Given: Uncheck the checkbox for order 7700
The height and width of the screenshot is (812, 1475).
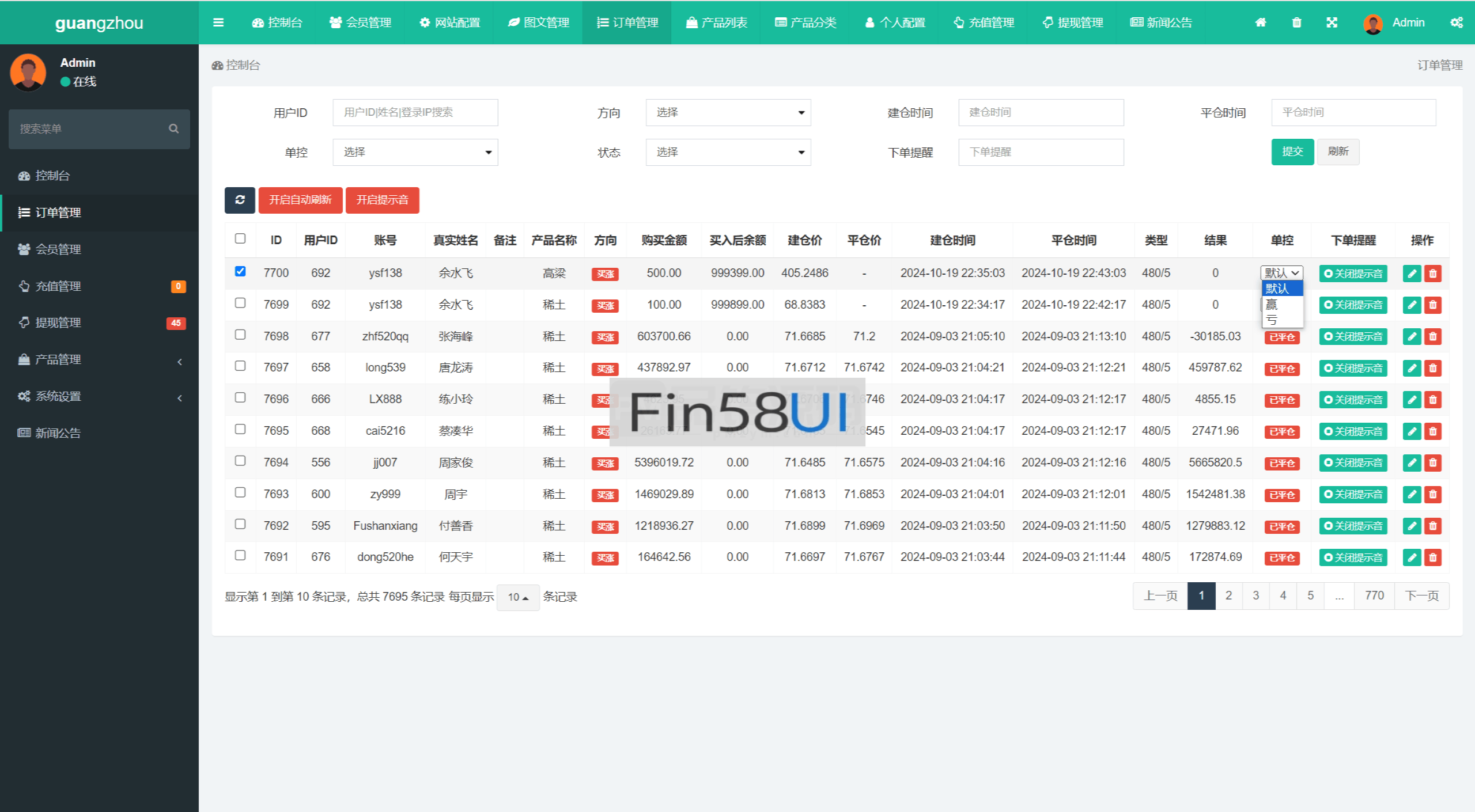Looking at the screenshot, I should [x=240, y=271].
